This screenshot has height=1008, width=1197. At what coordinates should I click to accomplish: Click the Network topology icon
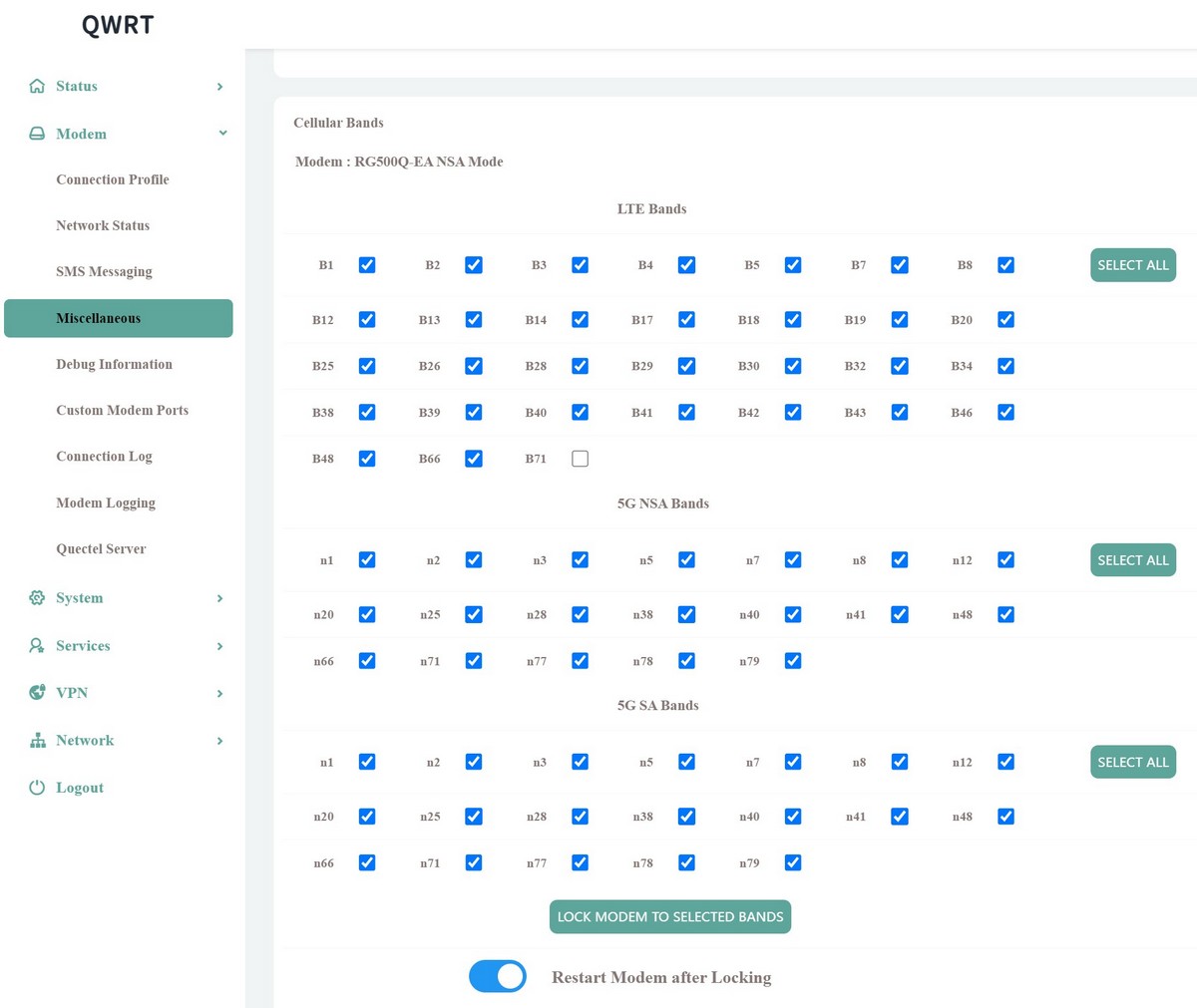tap(37, 741)
